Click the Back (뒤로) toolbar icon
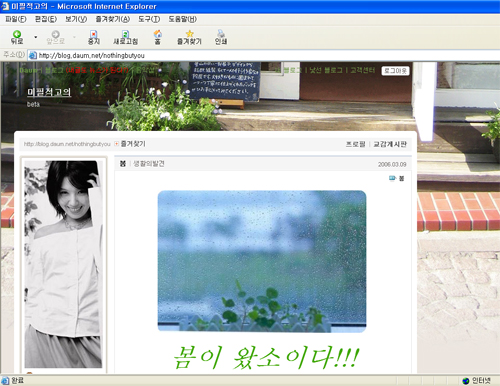The image size is (500, 386). 17,34
